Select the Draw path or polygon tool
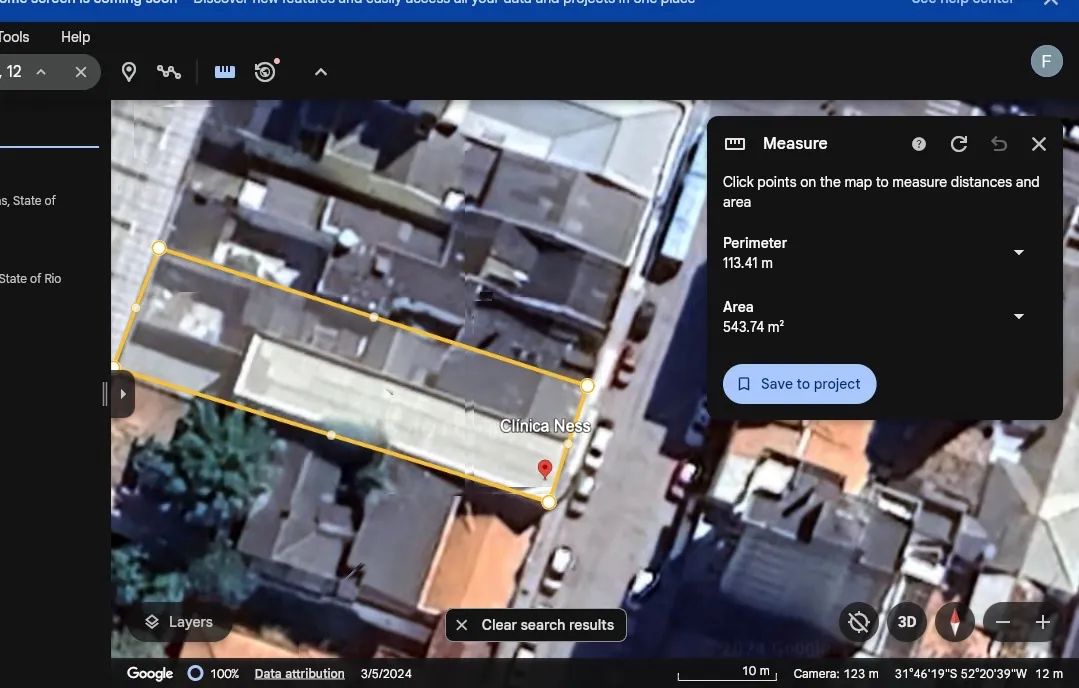1079x688 pixels. click(169, 72)
